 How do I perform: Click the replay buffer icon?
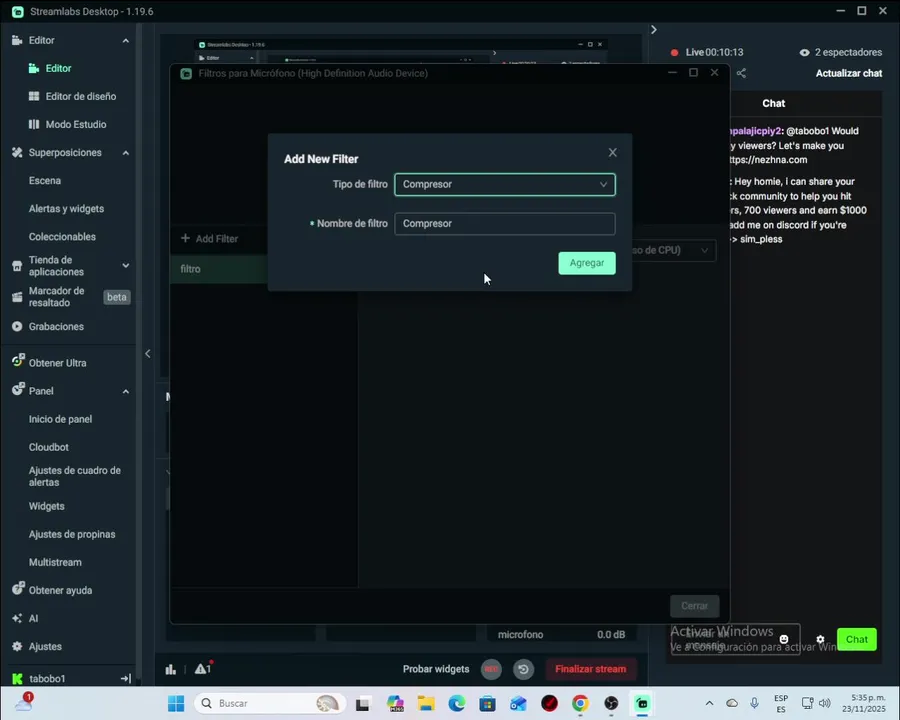[523, 669]
